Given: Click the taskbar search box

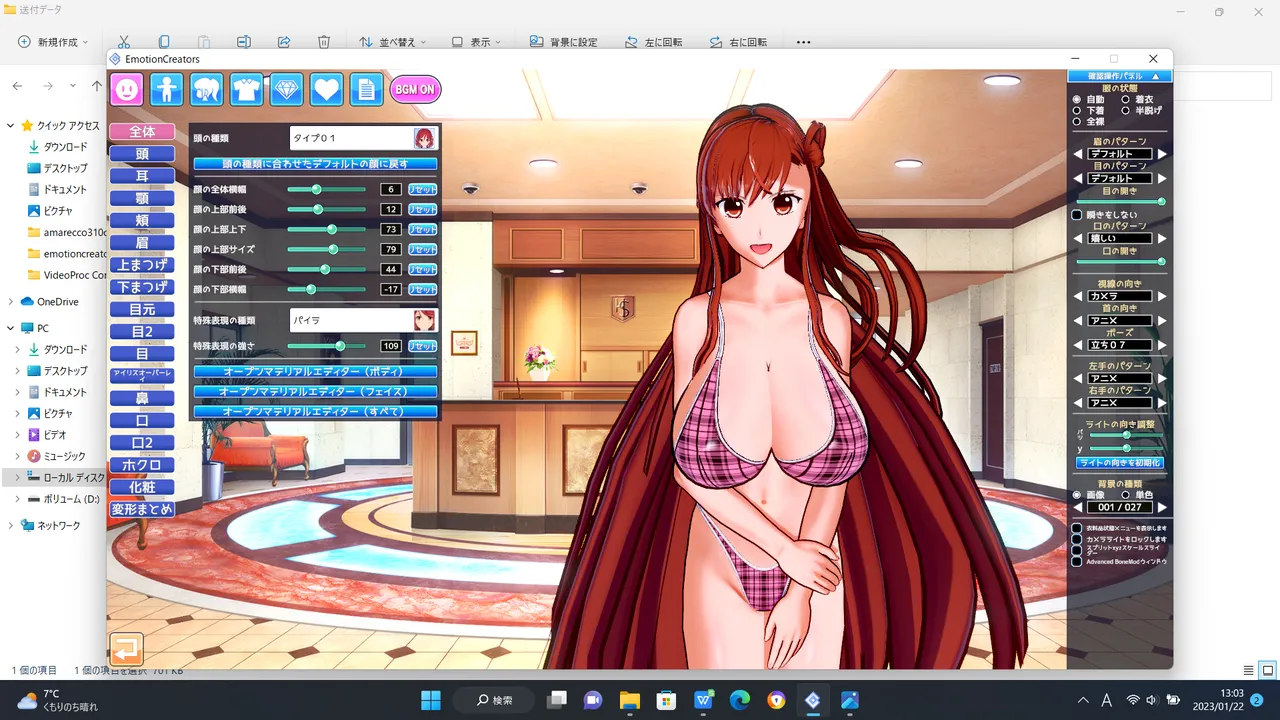Looking at the screenshot, I should pyautogui.click(x=492, y=700).
